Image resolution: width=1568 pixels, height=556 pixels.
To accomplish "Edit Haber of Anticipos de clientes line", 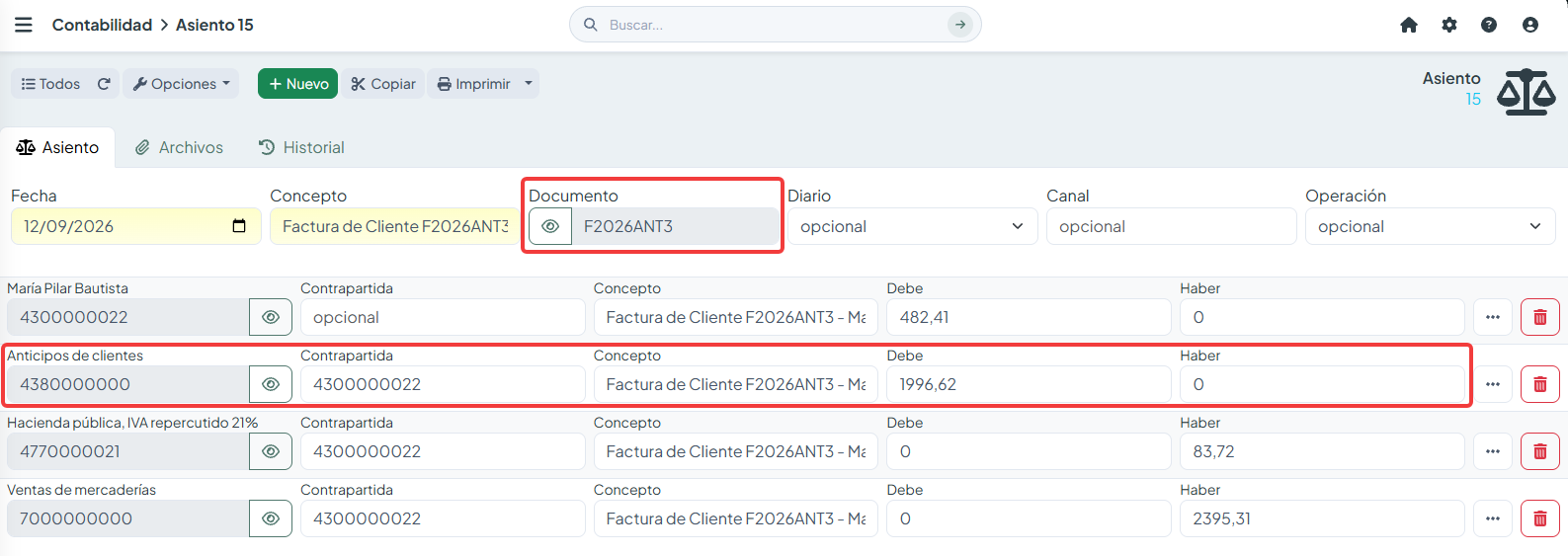I will click(x=1322, y=384).
